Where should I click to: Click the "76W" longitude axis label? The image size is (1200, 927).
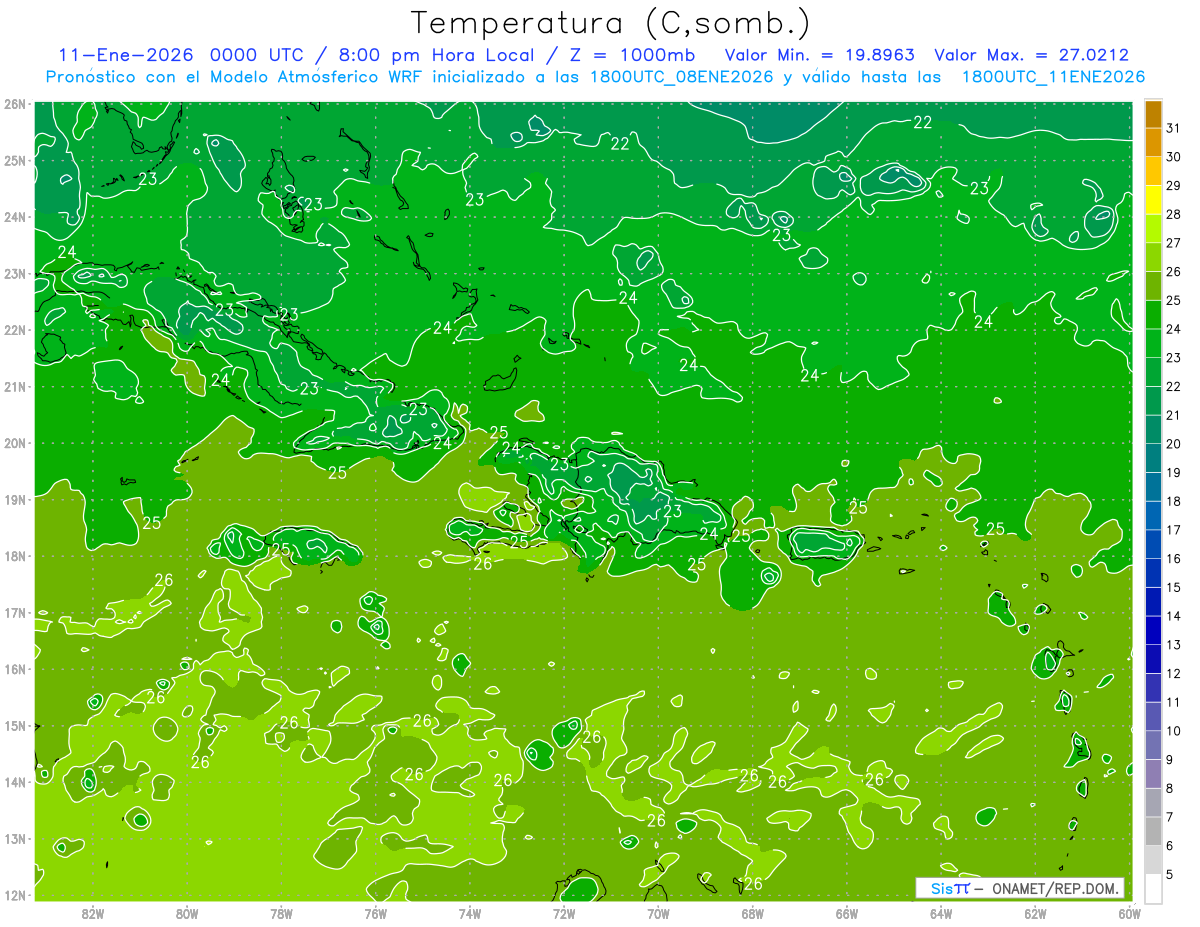pyautogui.click(x=376, y=913)
